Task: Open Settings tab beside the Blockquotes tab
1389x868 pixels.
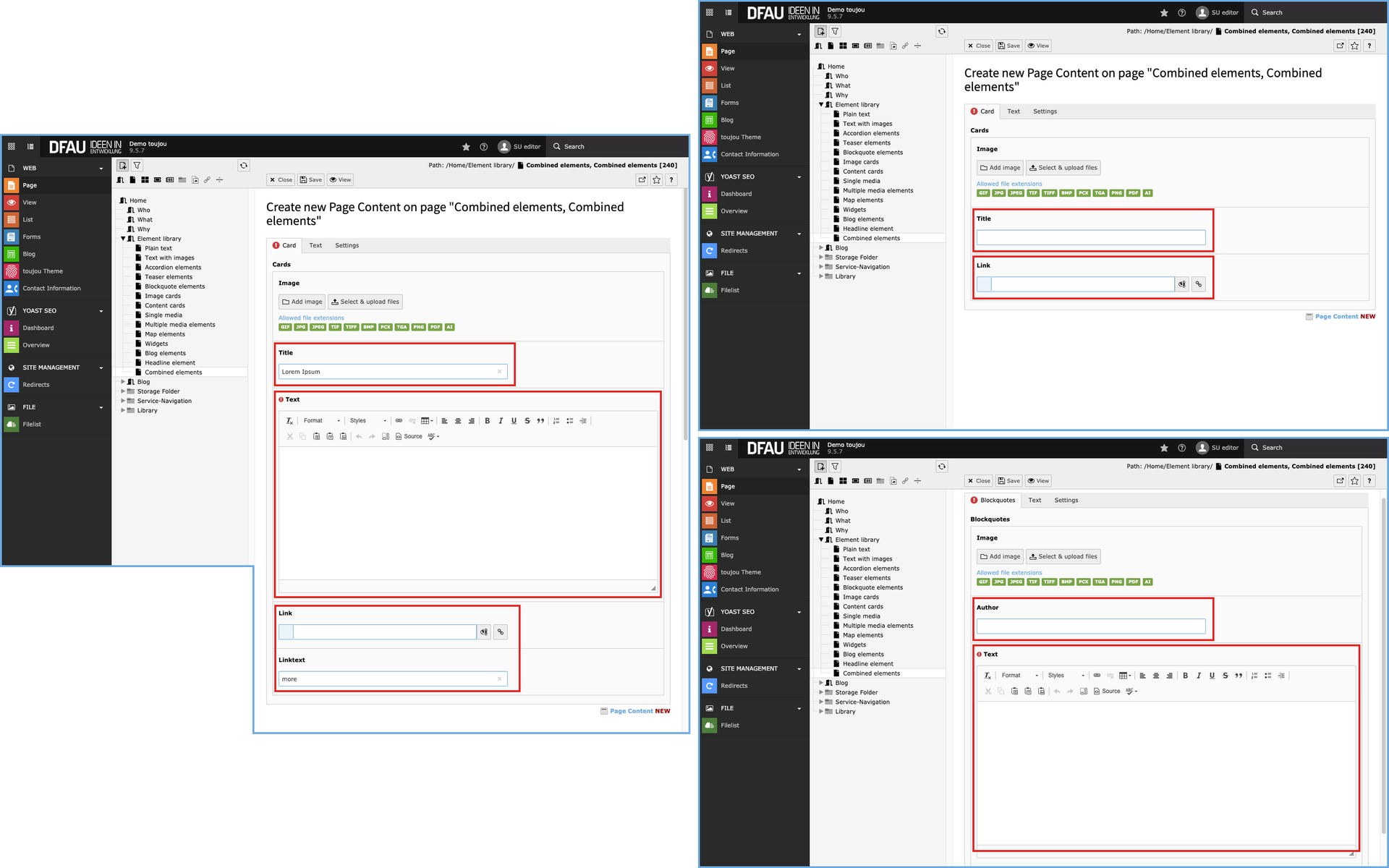Action: click(x=1066, y=501)
